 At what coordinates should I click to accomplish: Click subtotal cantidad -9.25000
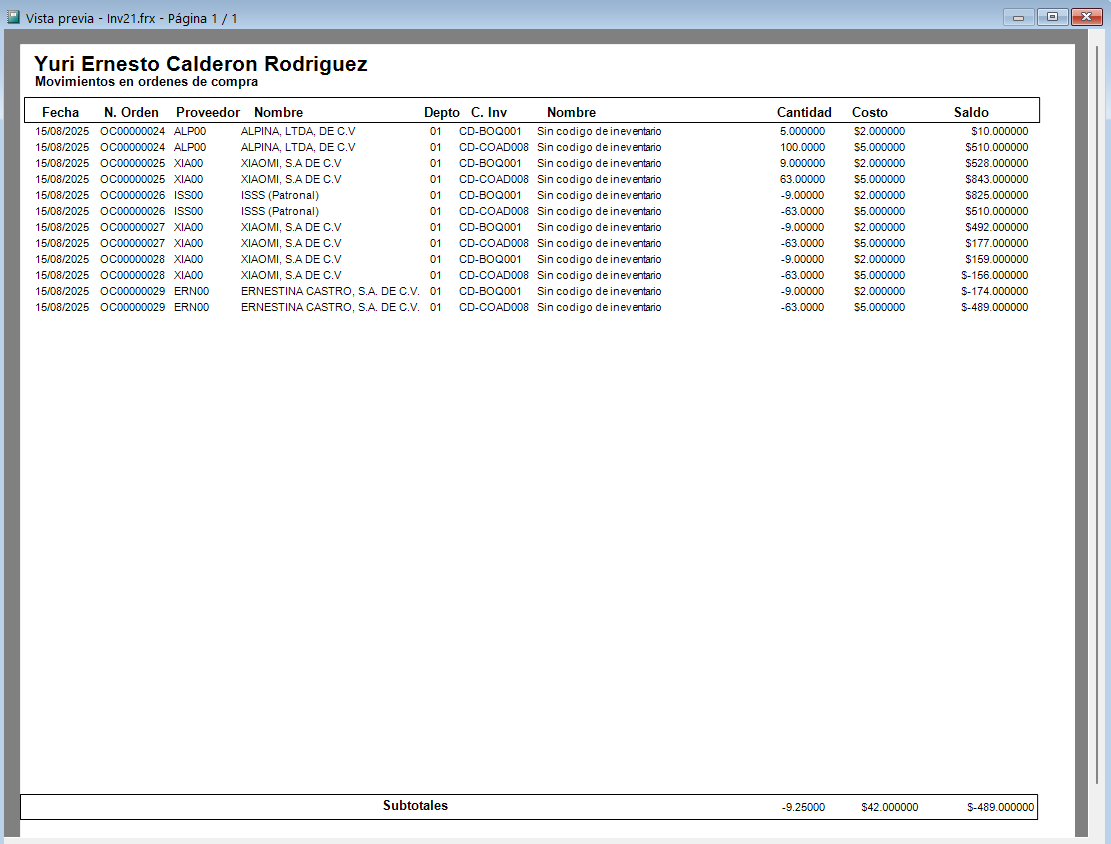803,807
